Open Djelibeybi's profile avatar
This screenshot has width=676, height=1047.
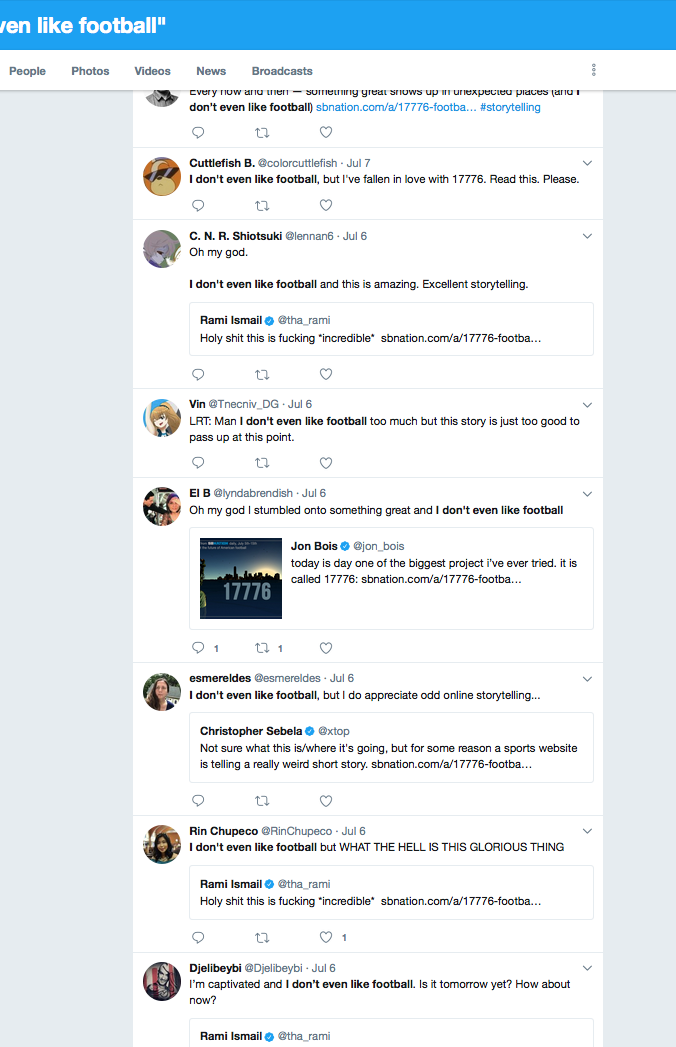tap(161, 982)
